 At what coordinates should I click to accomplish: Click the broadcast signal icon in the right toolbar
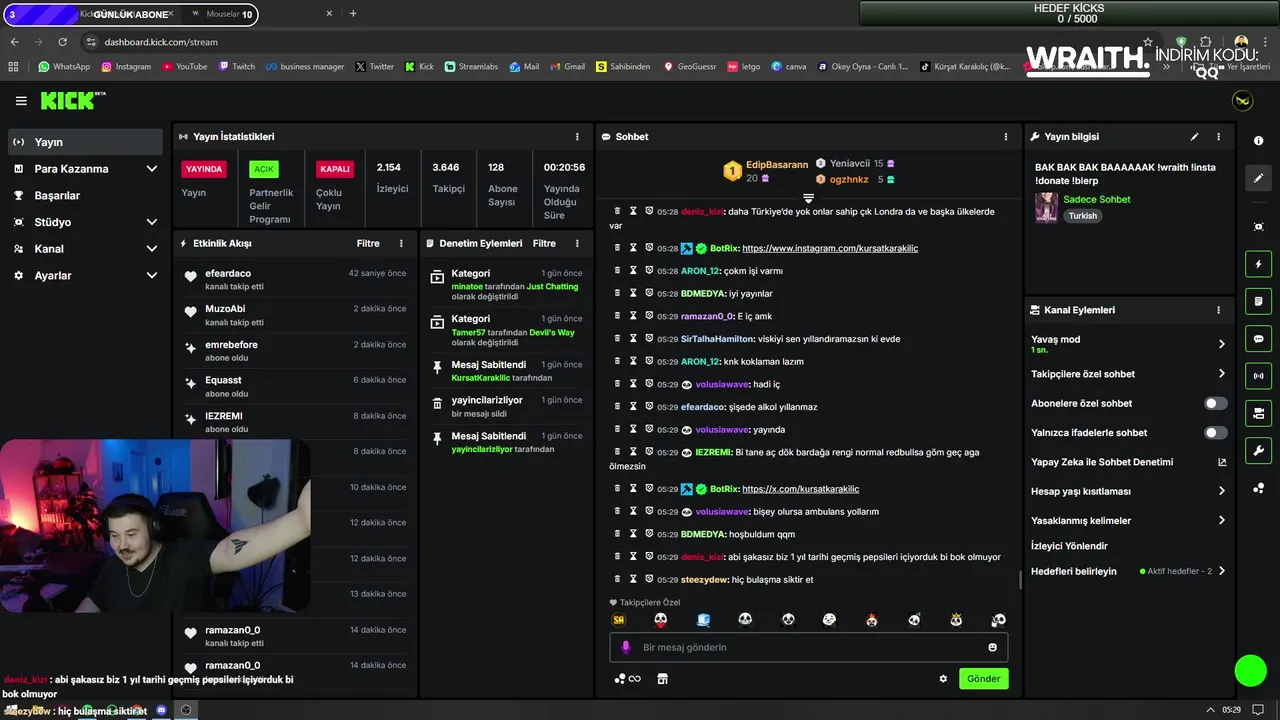point(1258,376)
